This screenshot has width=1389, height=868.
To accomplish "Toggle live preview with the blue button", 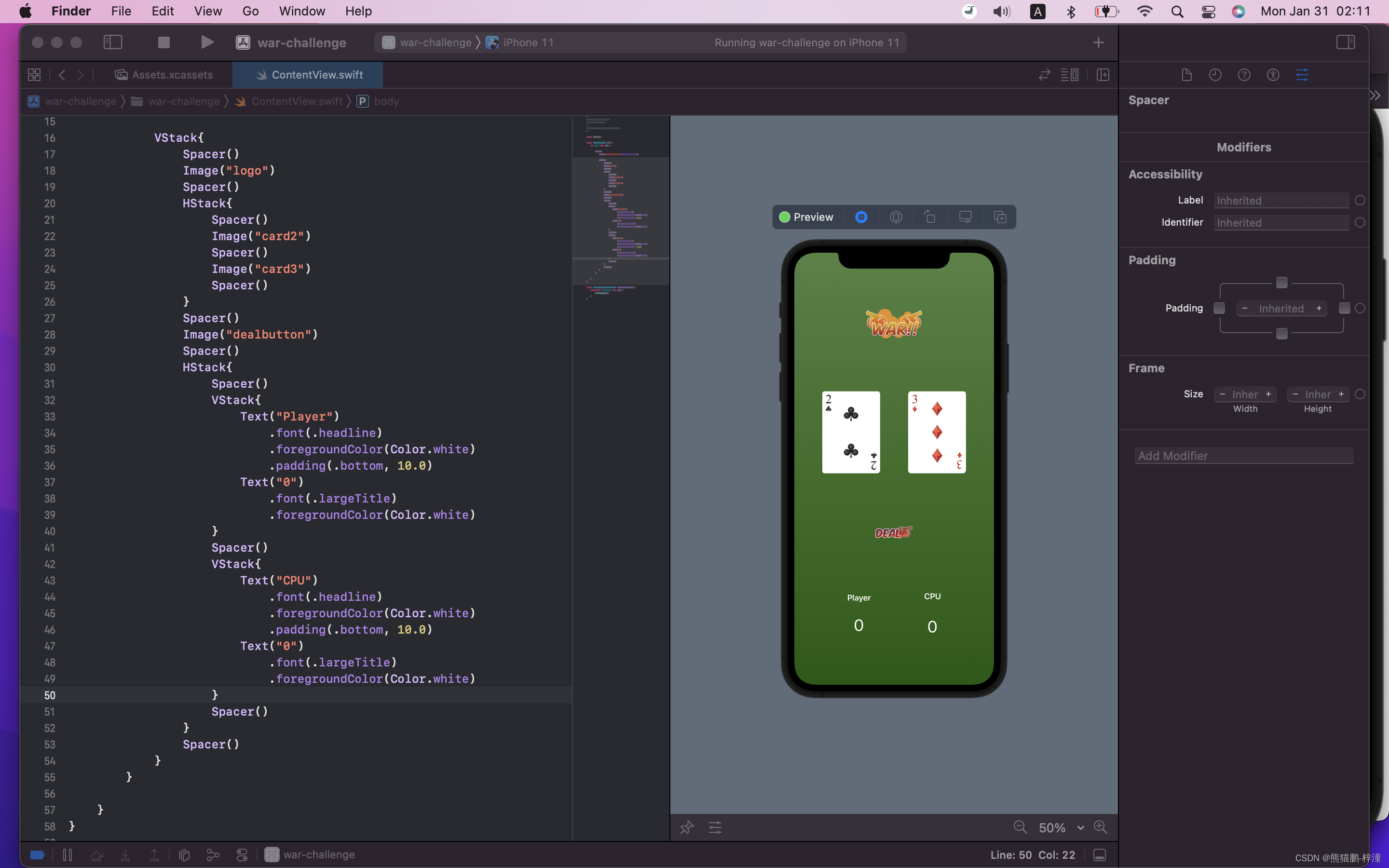I will [x=860, y=217].
